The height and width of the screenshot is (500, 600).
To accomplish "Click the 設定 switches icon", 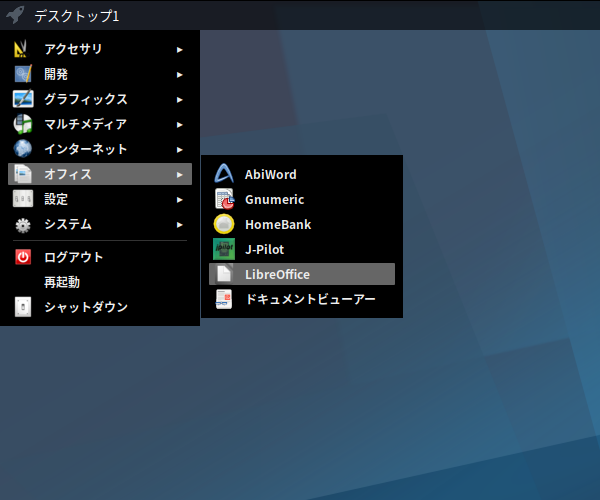I will pyautogui.click(x=23, y=199).
